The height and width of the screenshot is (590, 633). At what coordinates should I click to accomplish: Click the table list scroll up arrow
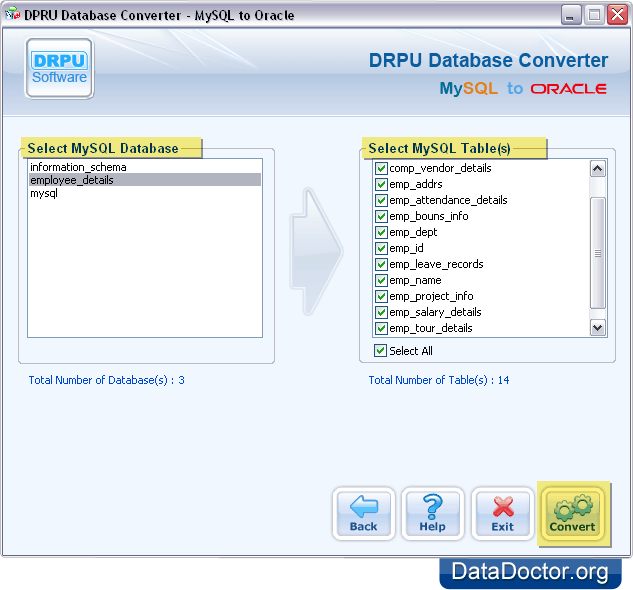(x=597, y=168)
